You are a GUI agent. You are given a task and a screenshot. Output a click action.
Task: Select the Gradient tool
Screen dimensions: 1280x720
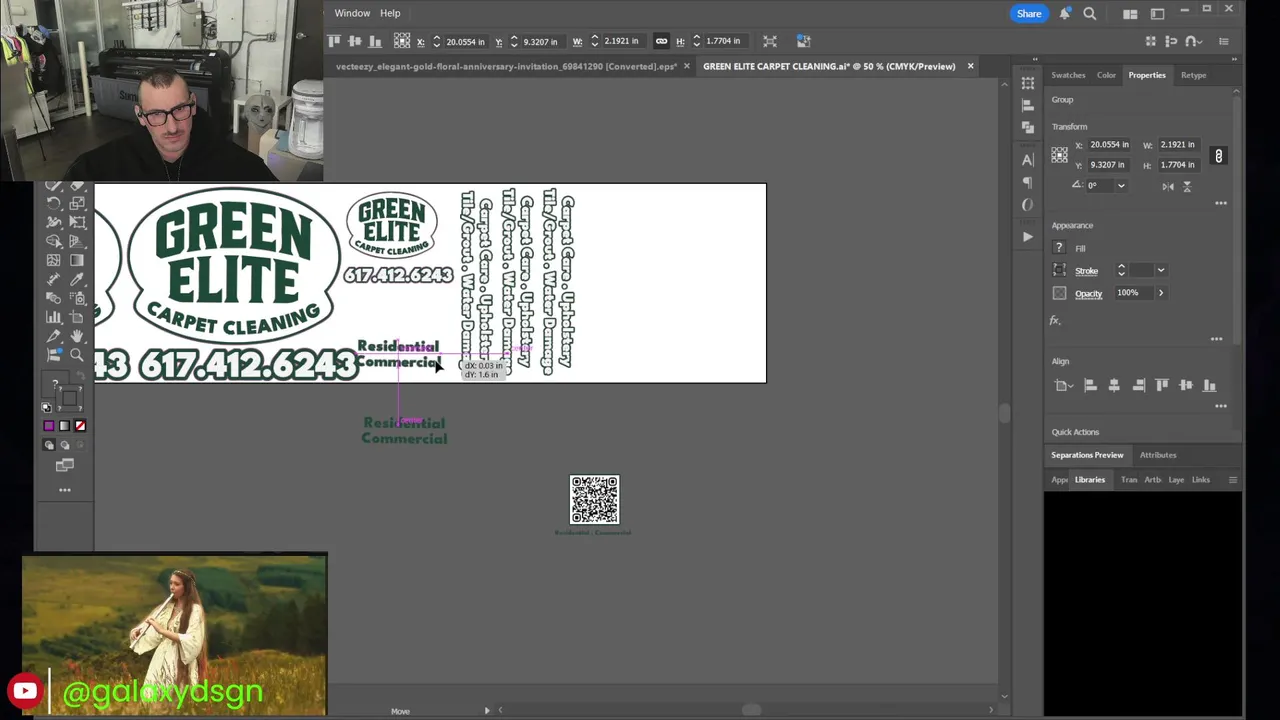click(77, 260)
